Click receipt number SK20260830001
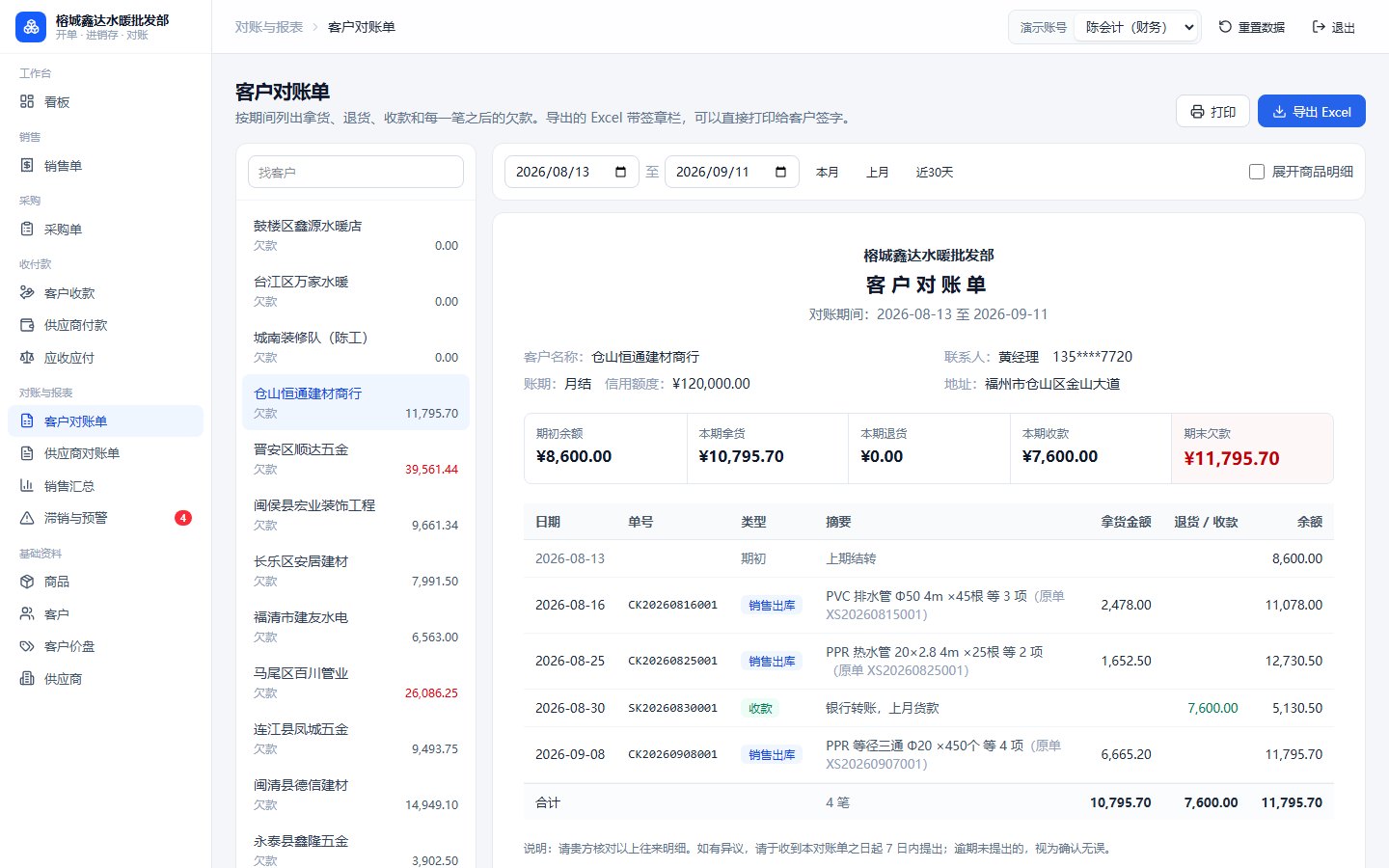This screenshot has height=868, width=1389. pyautogui.click(x=672, y=708)
